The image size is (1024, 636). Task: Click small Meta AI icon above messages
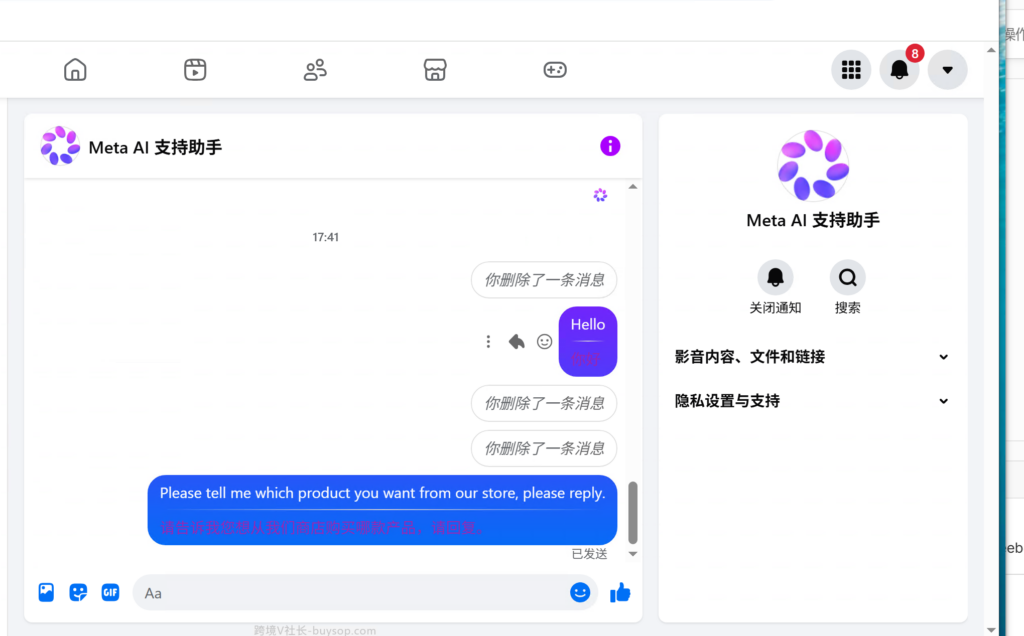click(600, 195)
